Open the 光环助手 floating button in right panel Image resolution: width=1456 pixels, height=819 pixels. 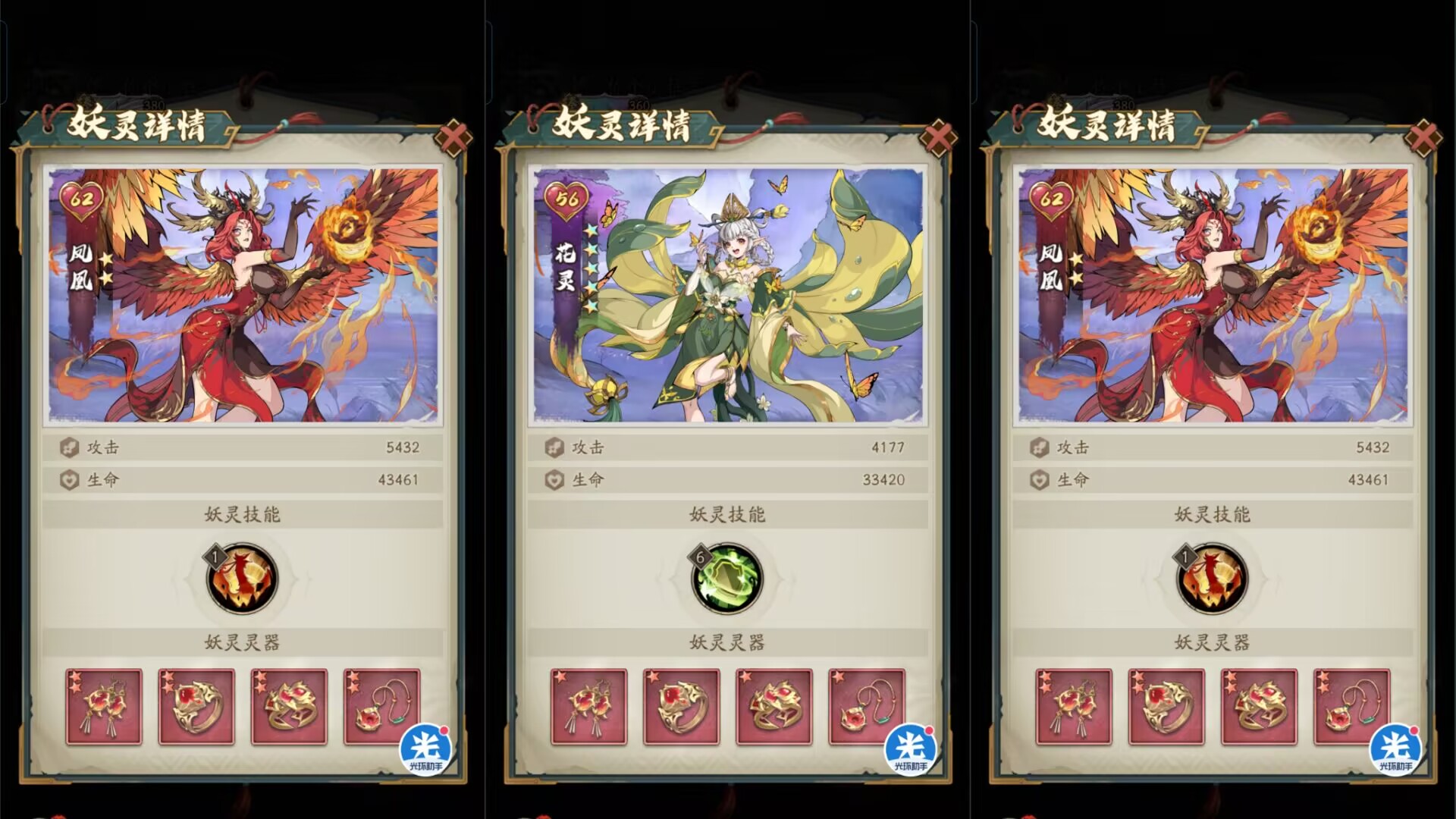tap(1395, 749)
